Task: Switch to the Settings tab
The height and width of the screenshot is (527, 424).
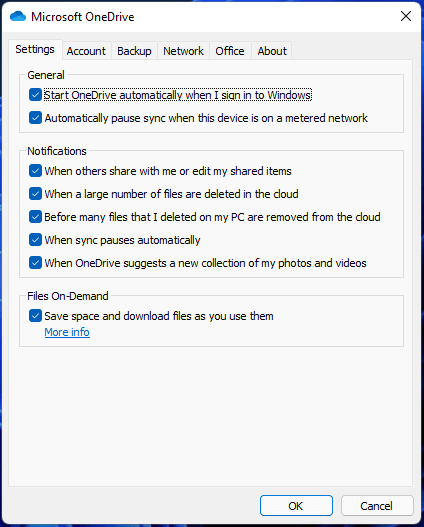Action: point(35,49)
